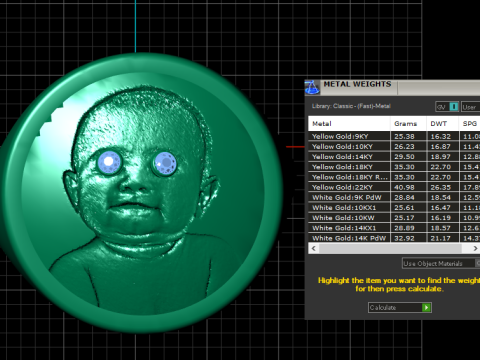
Task: Sort by the DWT column header
Action: click(443, 124)
